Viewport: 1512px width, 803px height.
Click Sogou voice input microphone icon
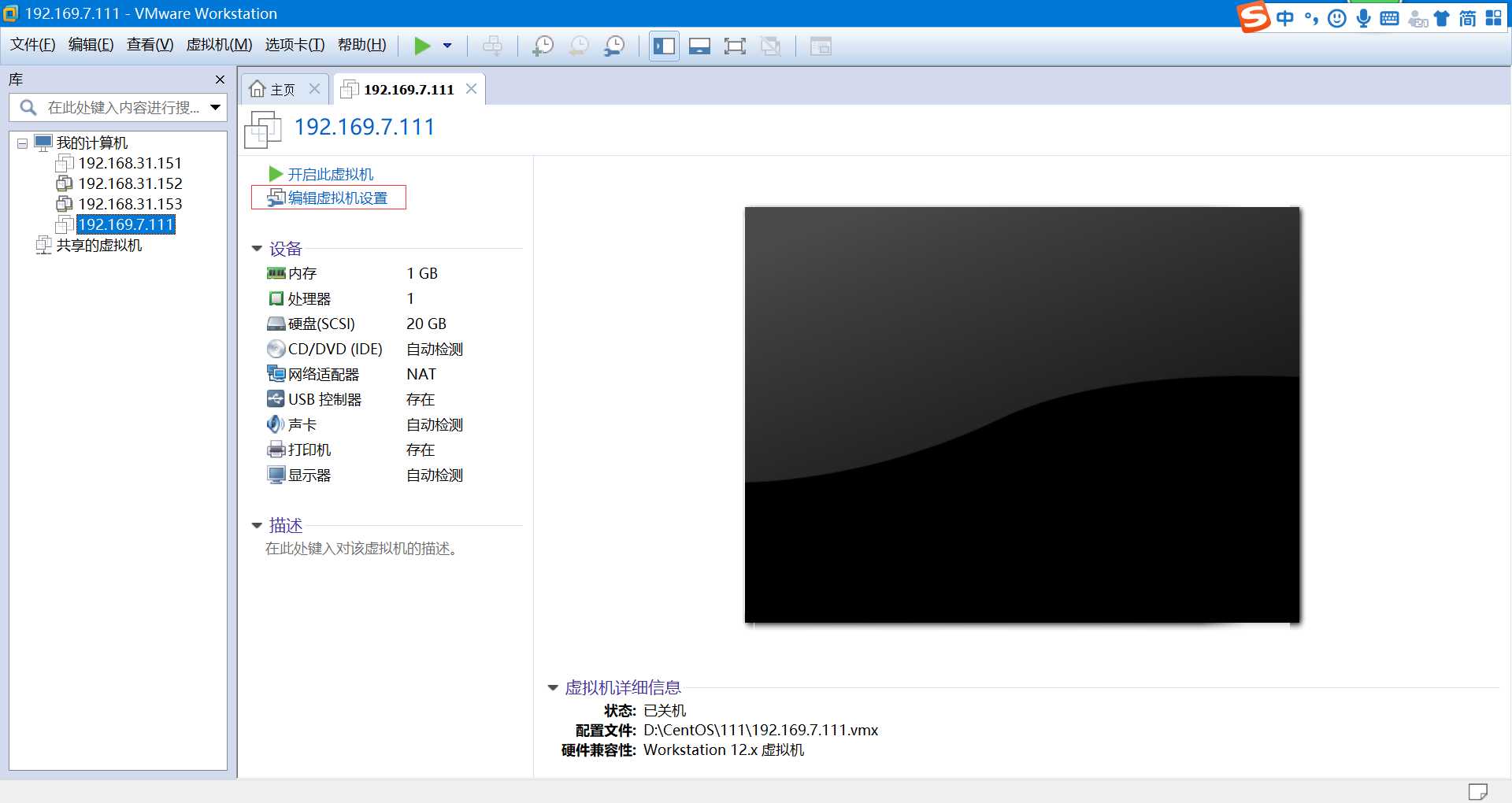tap(1364, 18)
